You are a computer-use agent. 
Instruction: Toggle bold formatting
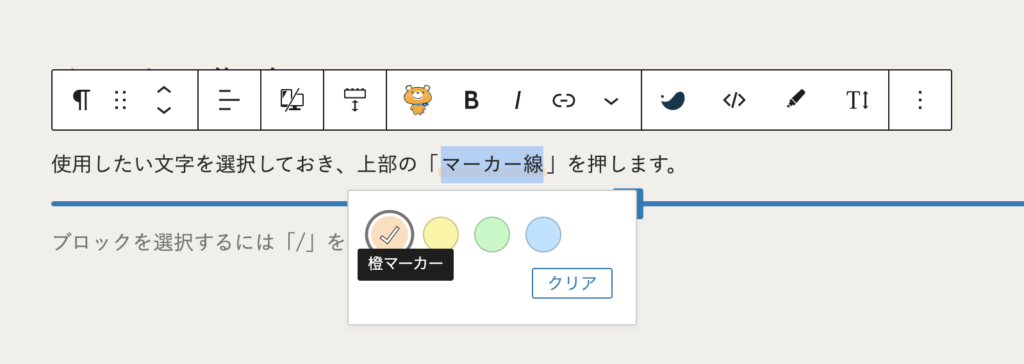coord(471,100)
